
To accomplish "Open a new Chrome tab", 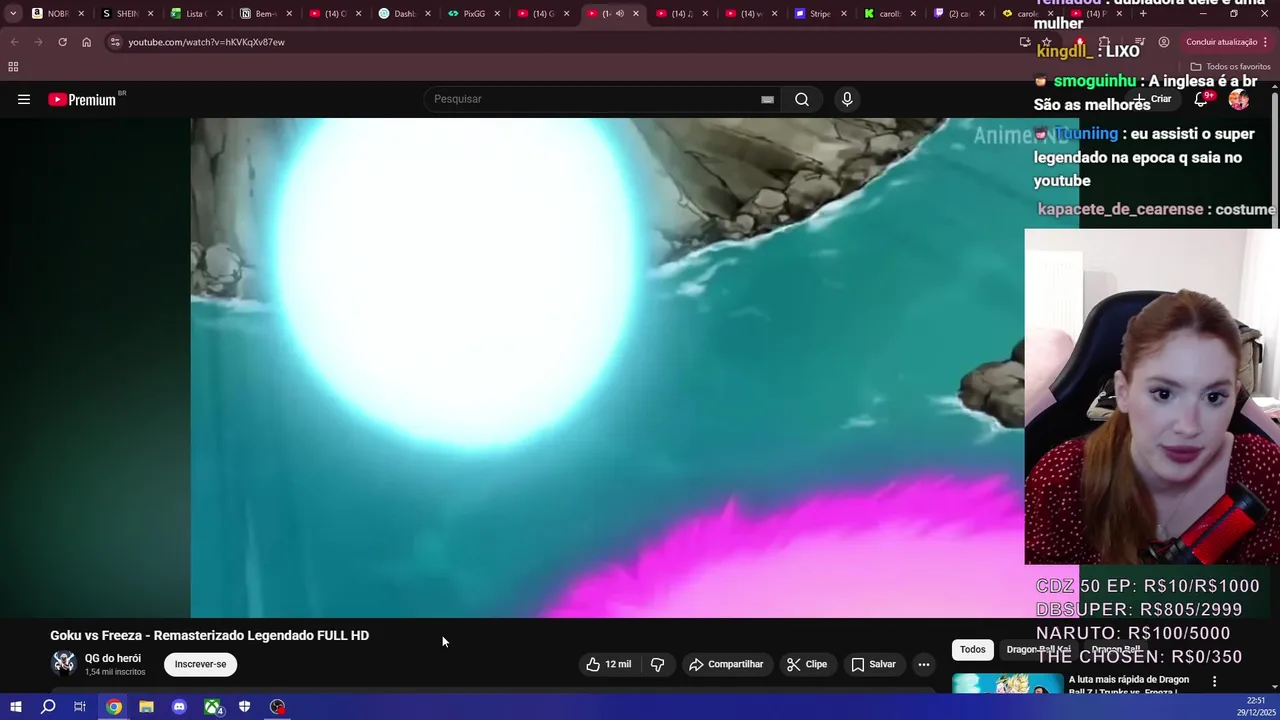I will coord(1143,14).
